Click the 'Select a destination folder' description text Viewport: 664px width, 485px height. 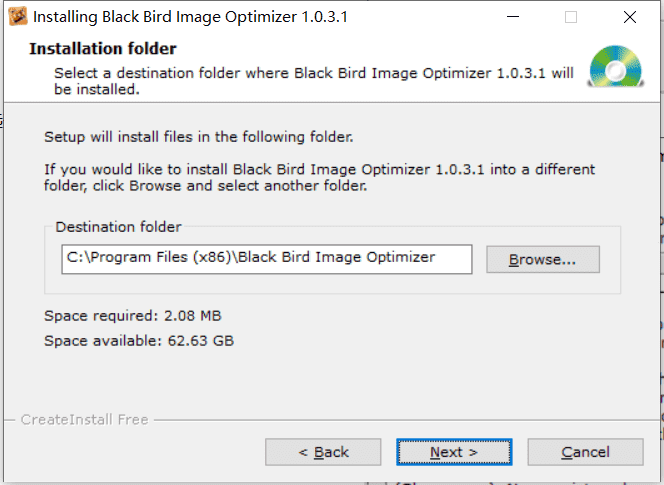(x=314, y=81)
